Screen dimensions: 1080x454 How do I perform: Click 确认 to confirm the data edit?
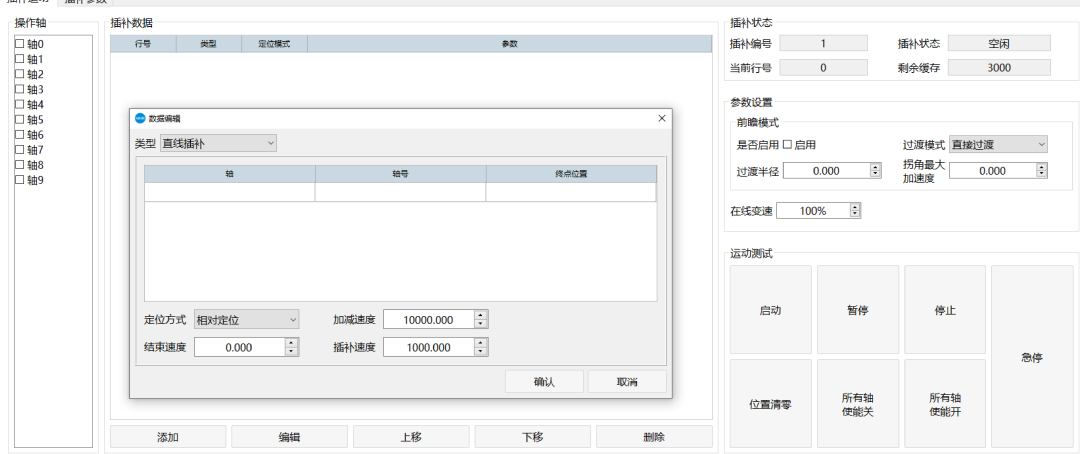tap(544, 381)
